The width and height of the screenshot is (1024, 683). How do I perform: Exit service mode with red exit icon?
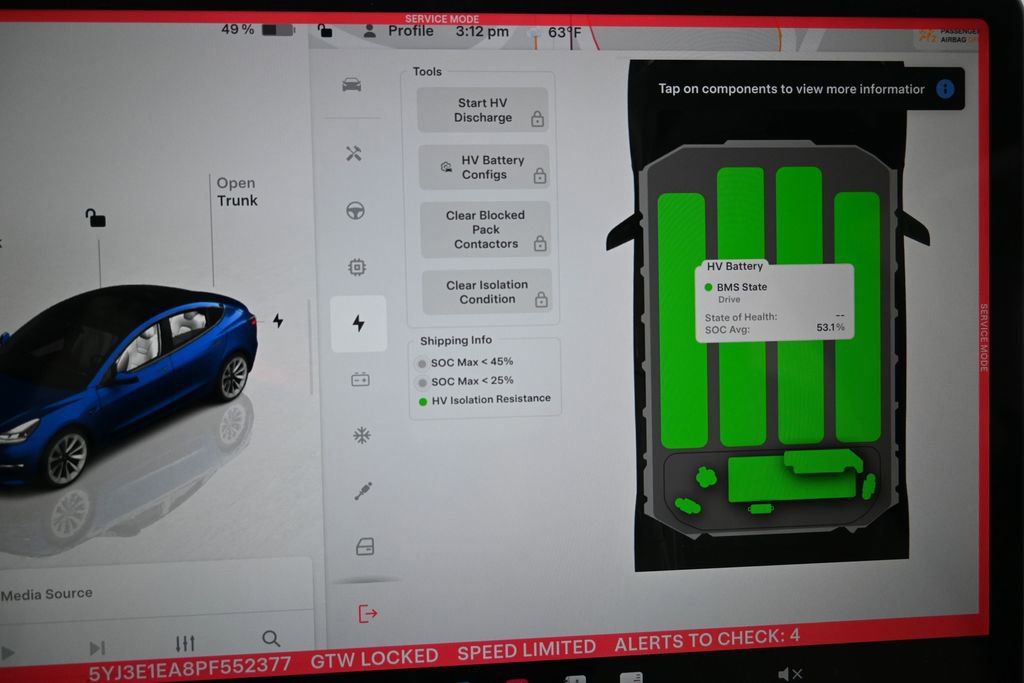(368, 613)
